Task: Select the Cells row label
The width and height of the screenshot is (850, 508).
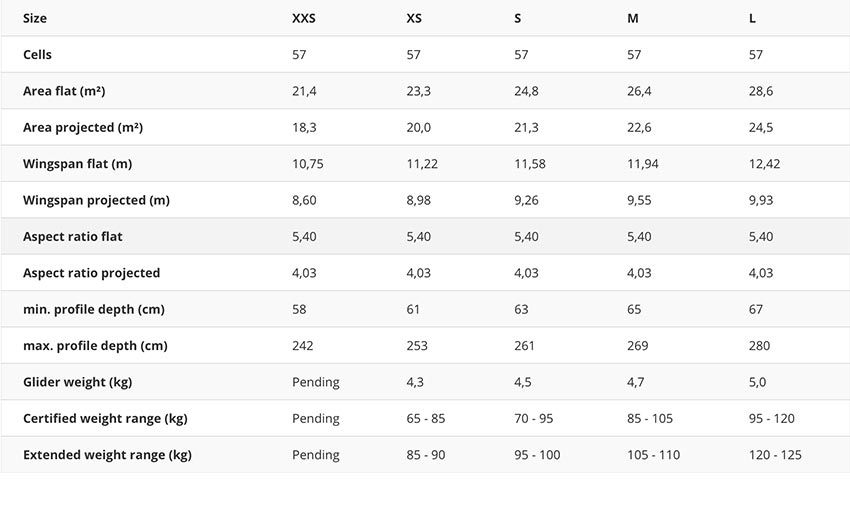Action: (x=37, y=55)
